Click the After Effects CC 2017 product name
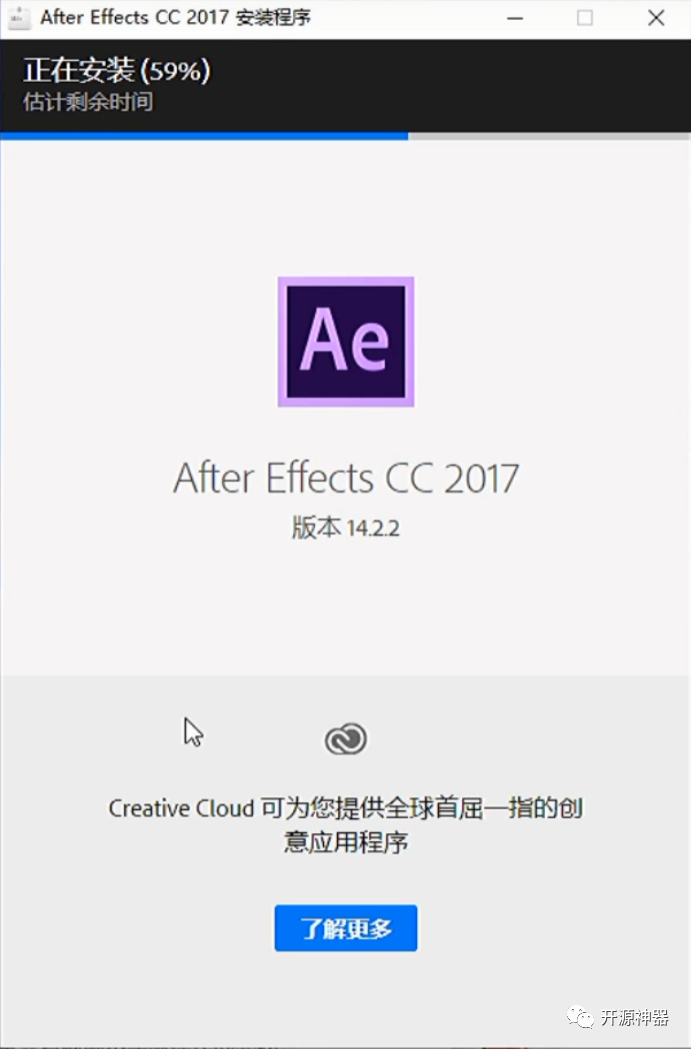 pyautogui.click(x=346, y=478)
